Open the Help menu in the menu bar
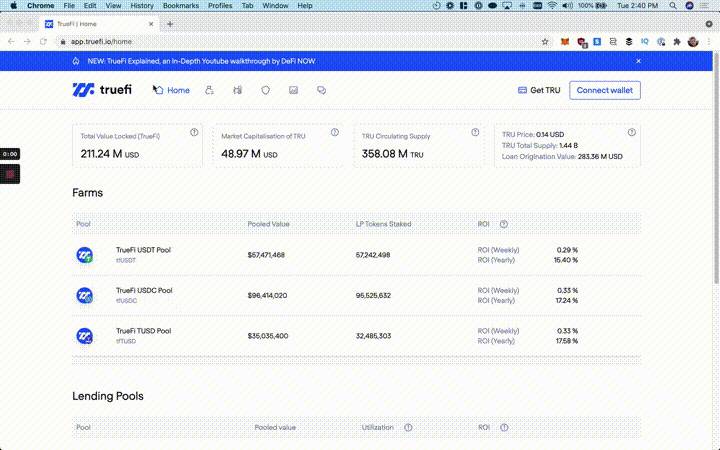 [x=304, y=6]
